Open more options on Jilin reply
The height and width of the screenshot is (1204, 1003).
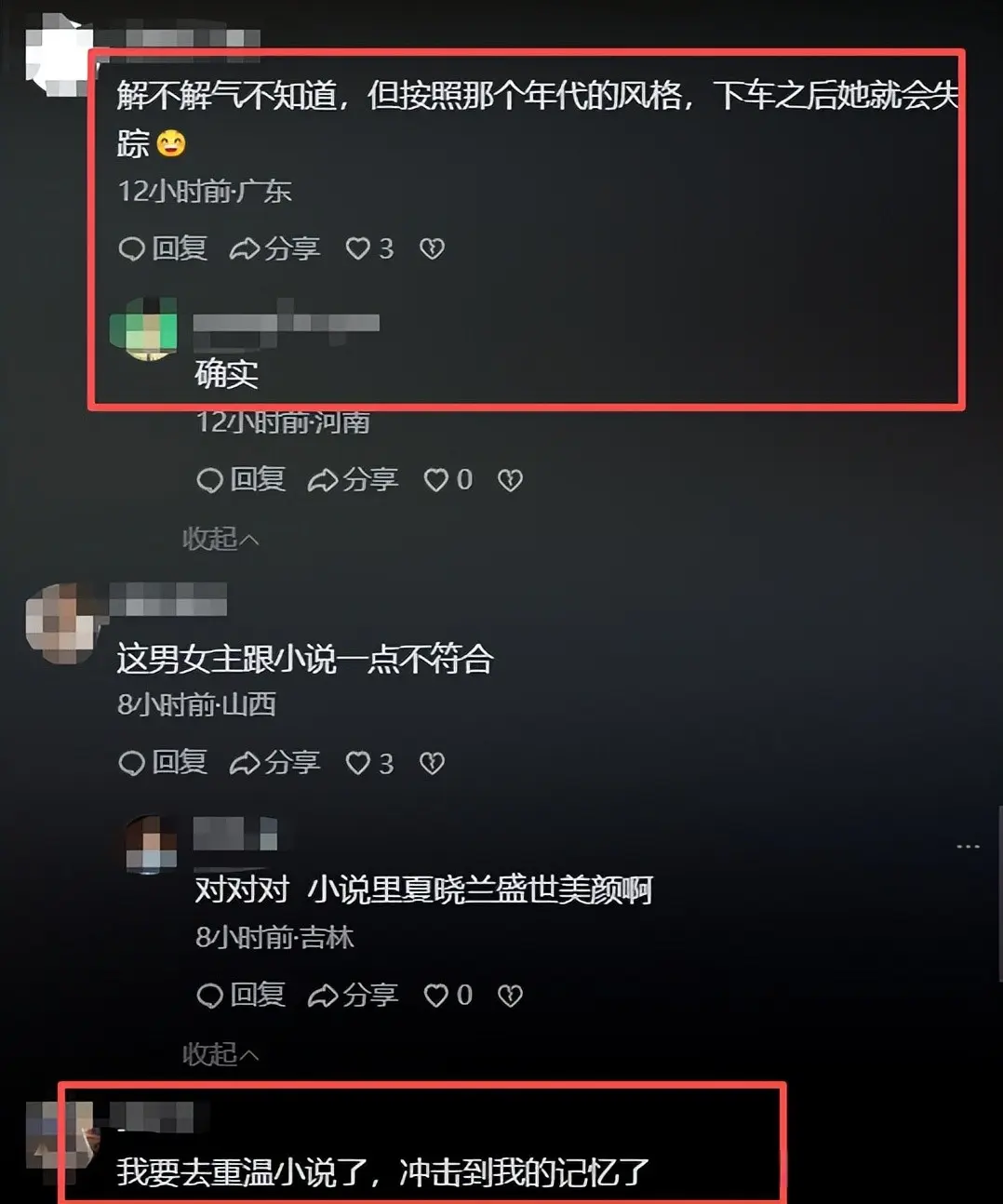tap(968, 847)
